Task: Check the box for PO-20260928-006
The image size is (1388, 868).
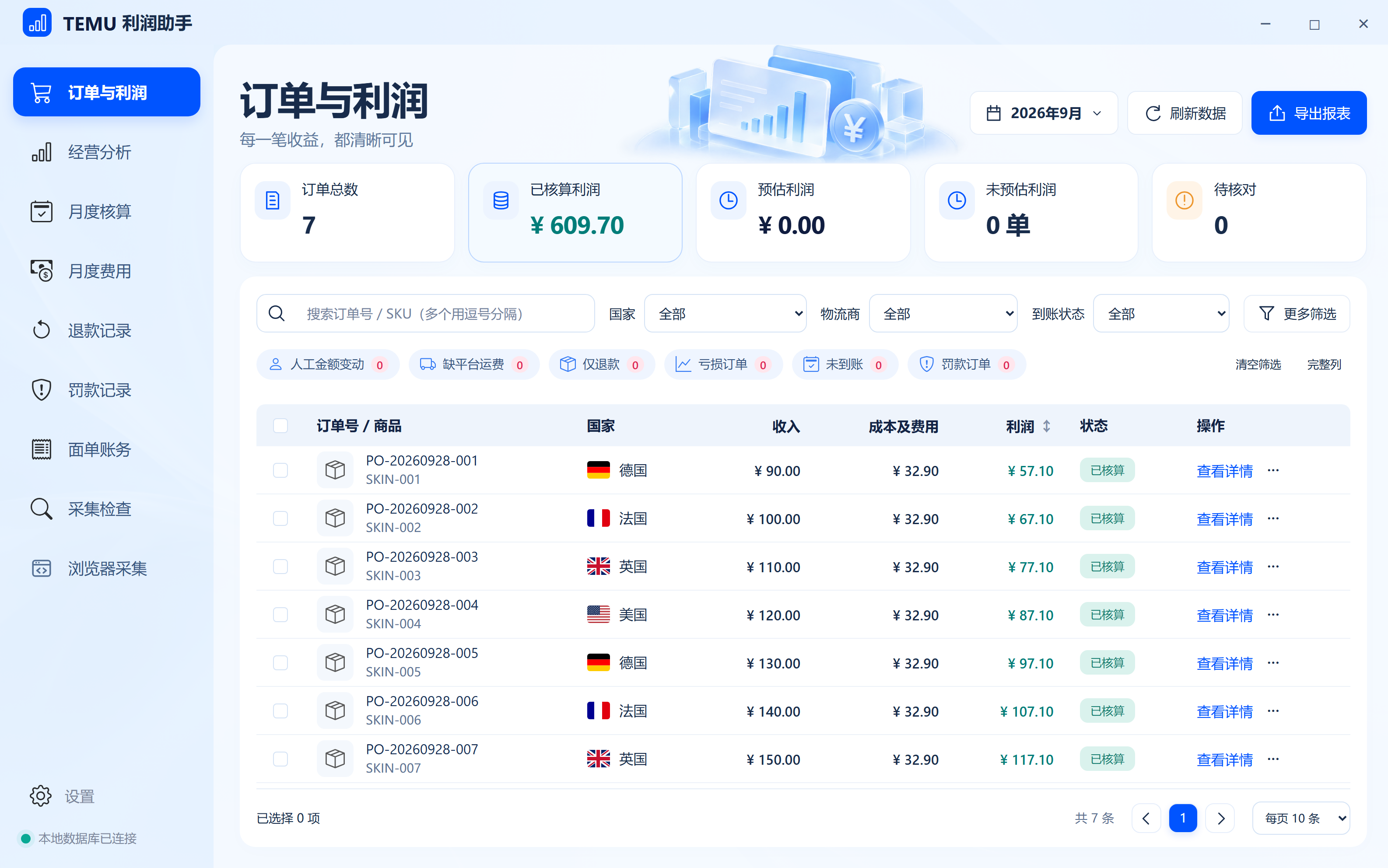Action: pos(280,711)
